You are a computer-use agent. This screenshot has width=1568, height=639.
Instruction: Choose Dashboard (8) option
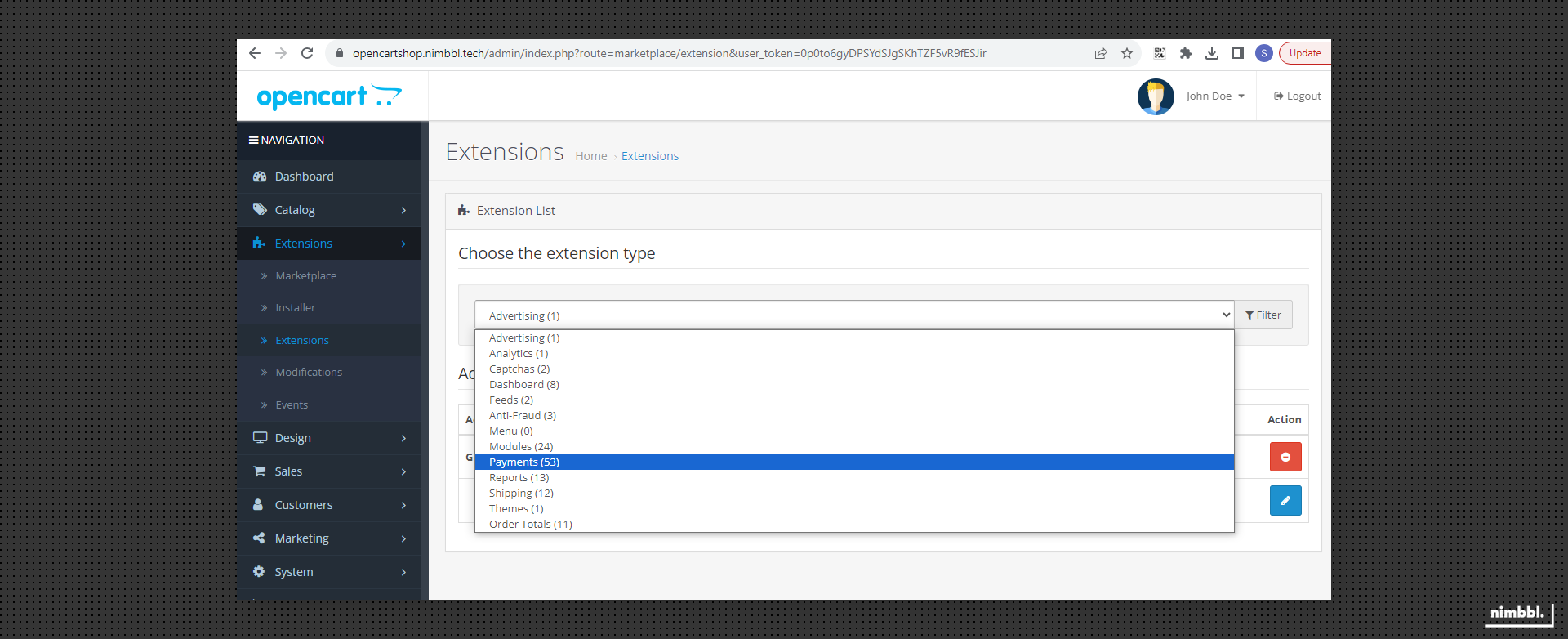(x=854, y=385)
